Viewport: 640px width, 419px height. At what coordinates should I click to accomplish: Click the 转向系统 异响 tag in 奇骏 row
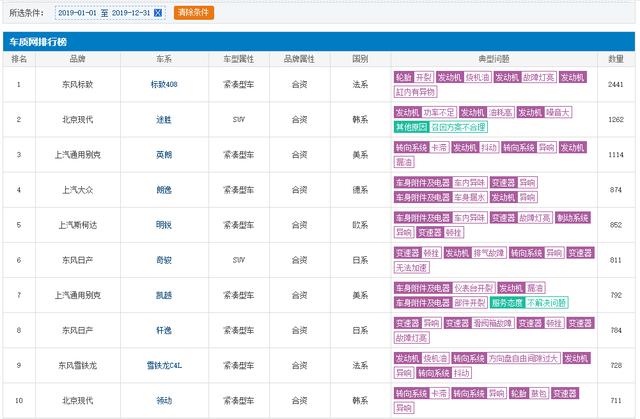[x=536, y=253]
